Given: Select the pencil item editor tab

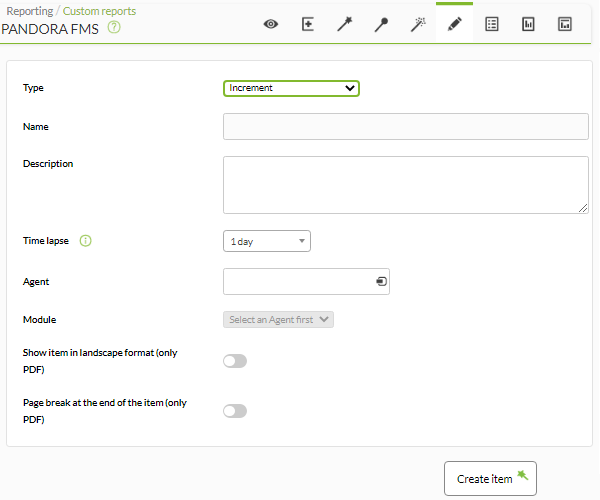Looking at the screenshot, I should (454, 24).
